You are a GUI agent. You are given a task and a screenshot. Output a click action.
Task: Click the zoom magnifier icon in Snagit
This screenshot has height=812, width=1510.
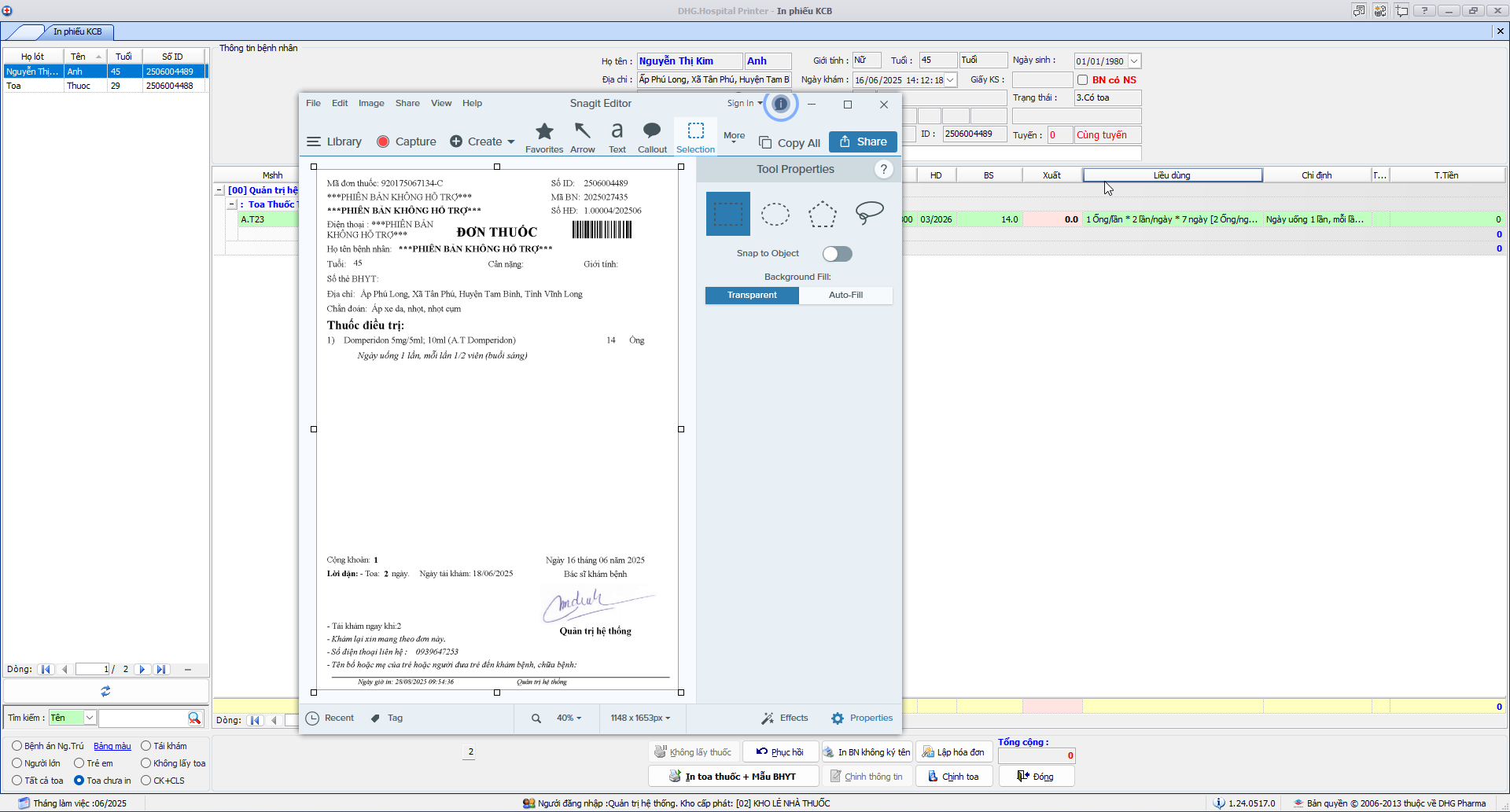pyautogui.click(x=536, y=718)
